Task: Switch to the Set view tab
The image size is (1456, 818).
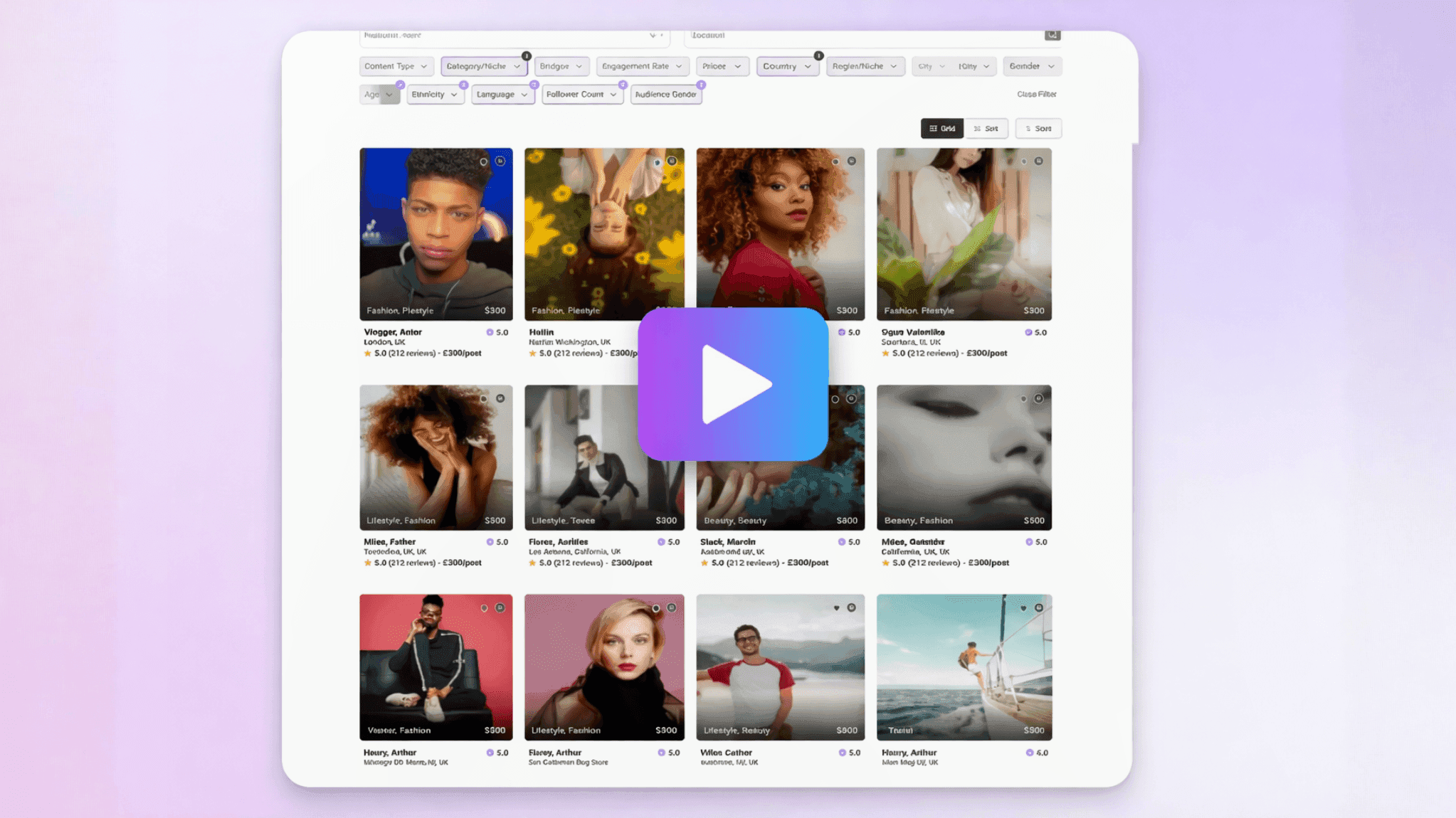Action: (x=986, y=129)
